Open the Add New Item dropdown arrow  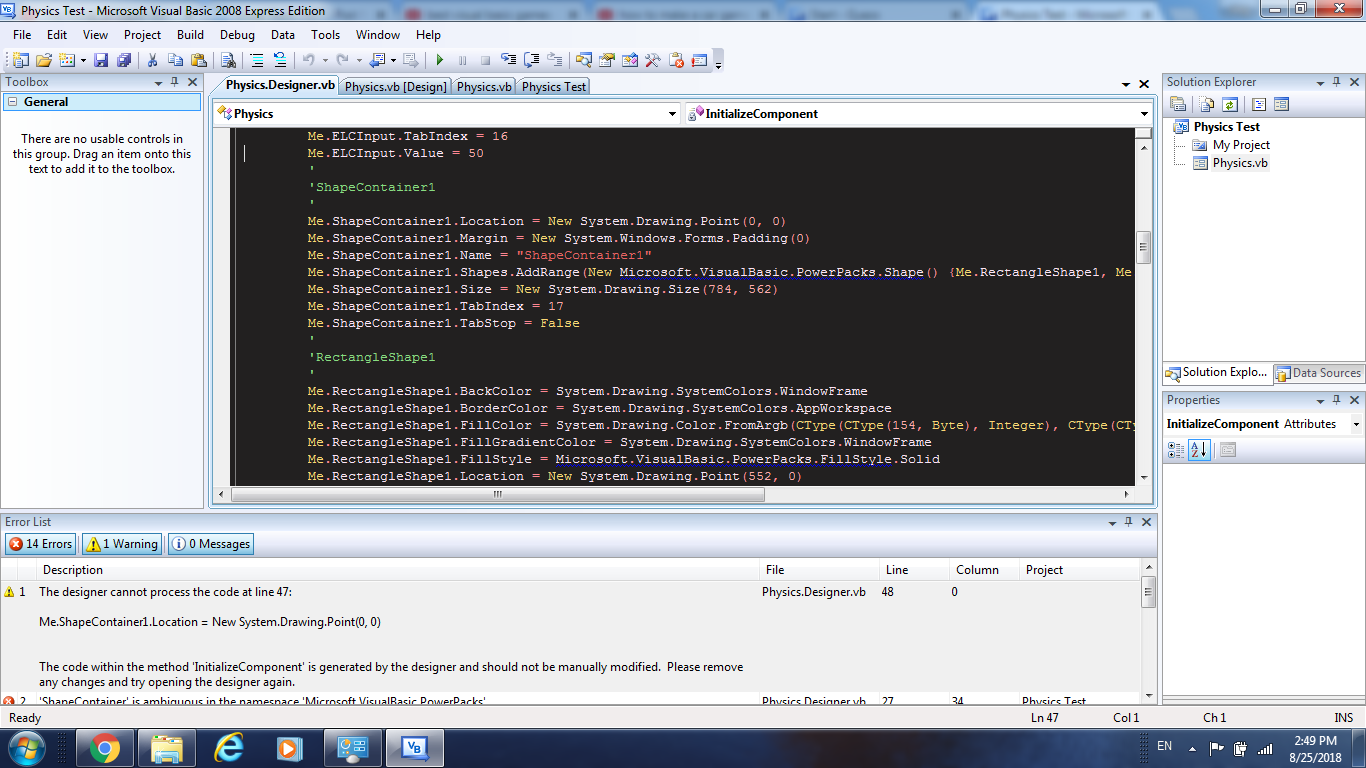click(83, 60)
